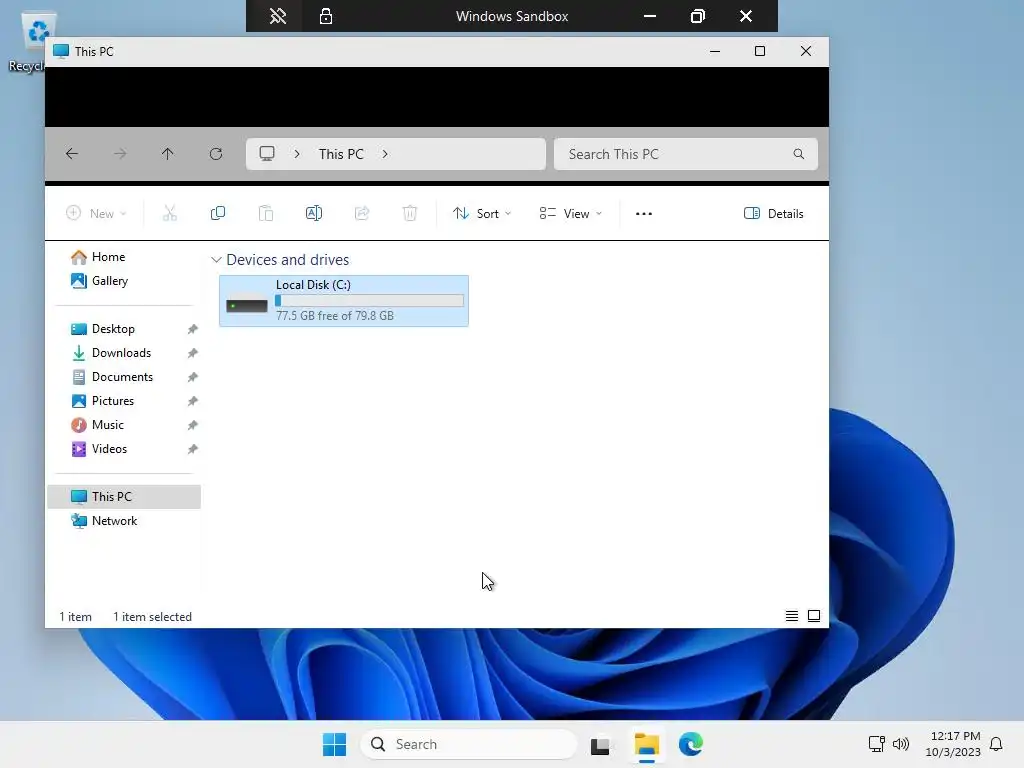Image resolution: width=1024 pixels, height=768 pixels.
Task: Click the Share icon
Action: point(362,214)
